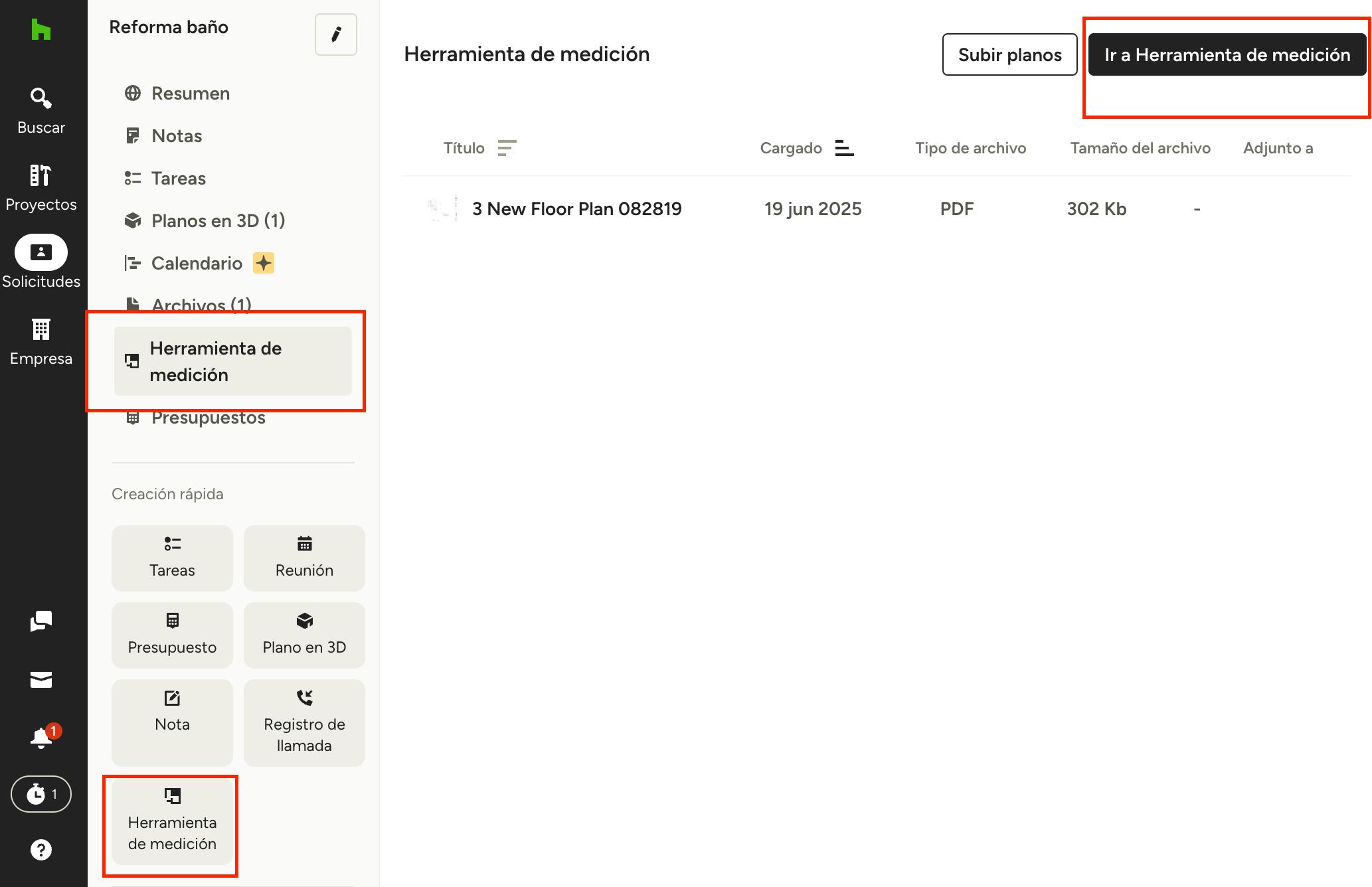Go to Proyectos section
The height and width of the screenshot is (887, 1372).
point(41,188)
